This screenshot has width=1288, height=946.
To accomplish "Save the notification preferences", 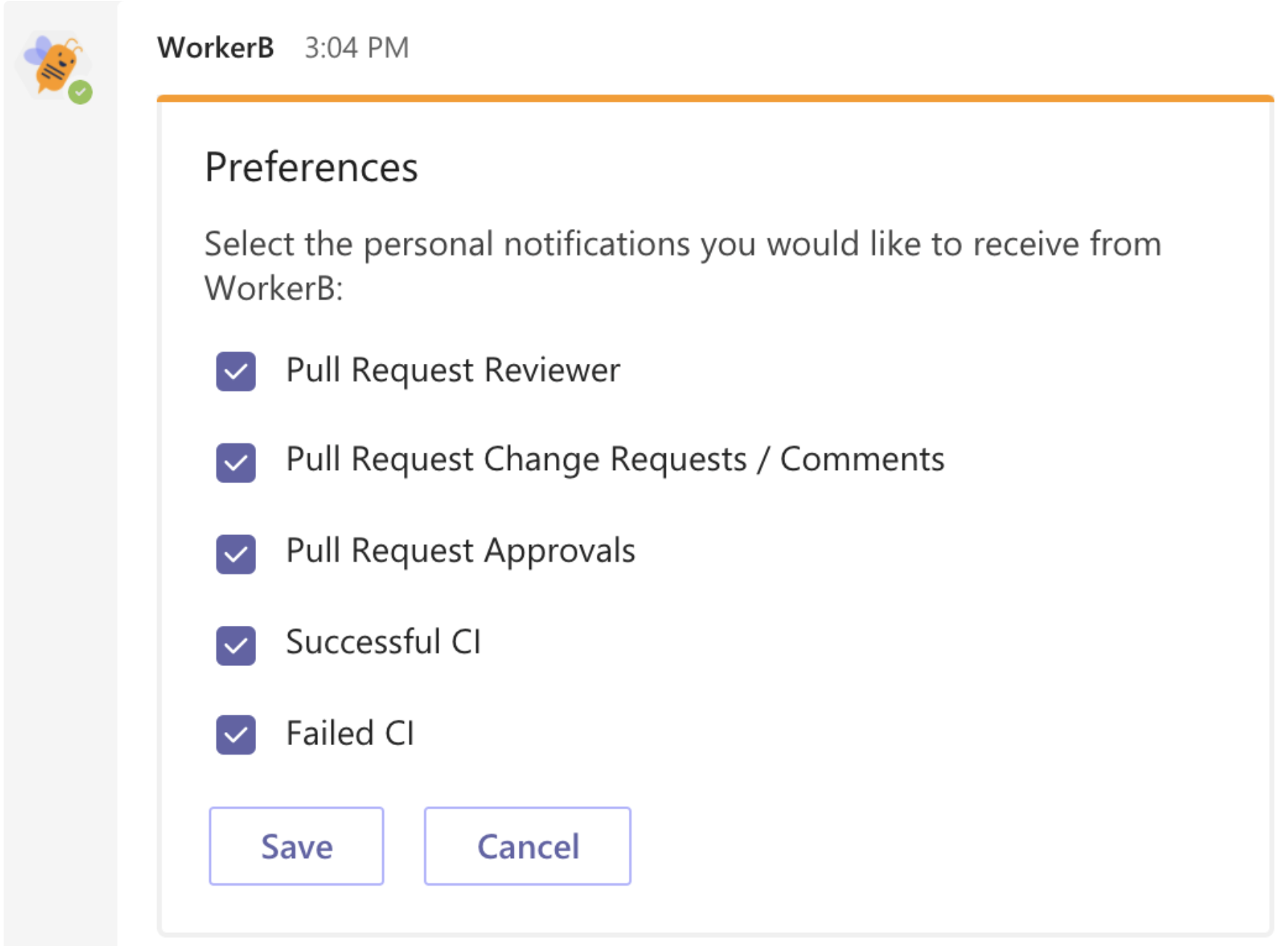I will [x=296, y=846].
